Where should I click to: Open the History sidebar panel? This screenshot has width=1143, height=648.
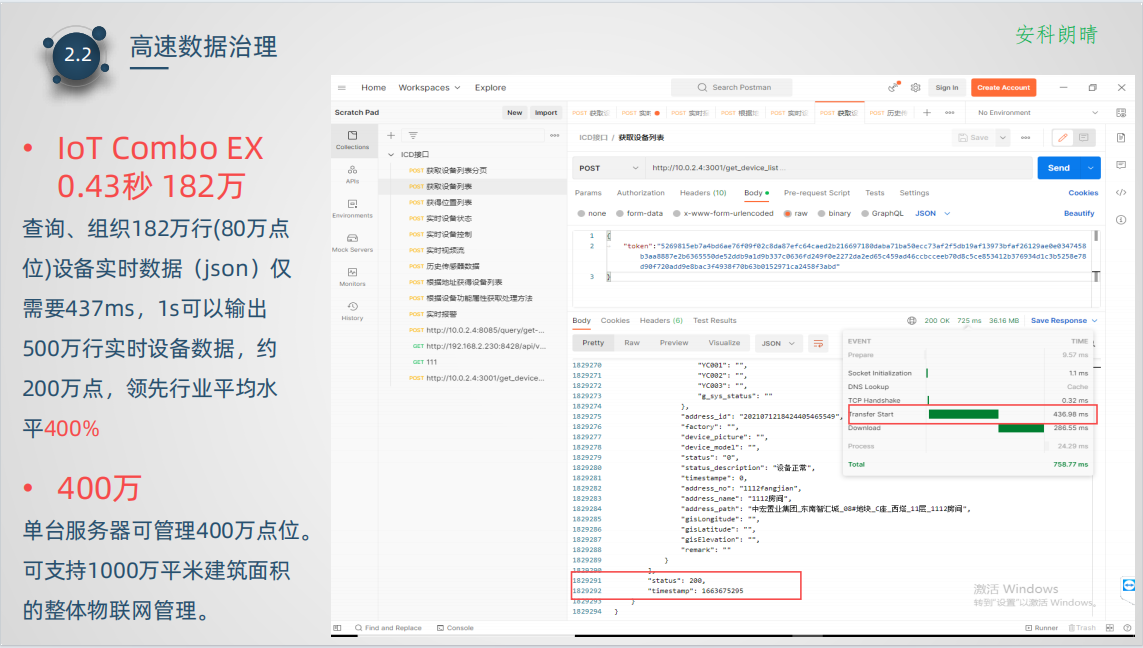[x=352, y=310]
